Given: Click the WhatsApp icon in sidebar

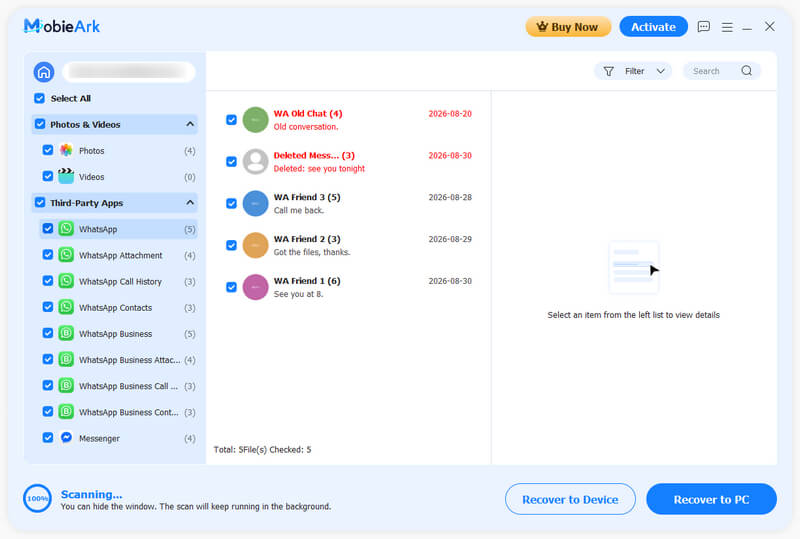Looking at the screenshot, I should [66, 229].
